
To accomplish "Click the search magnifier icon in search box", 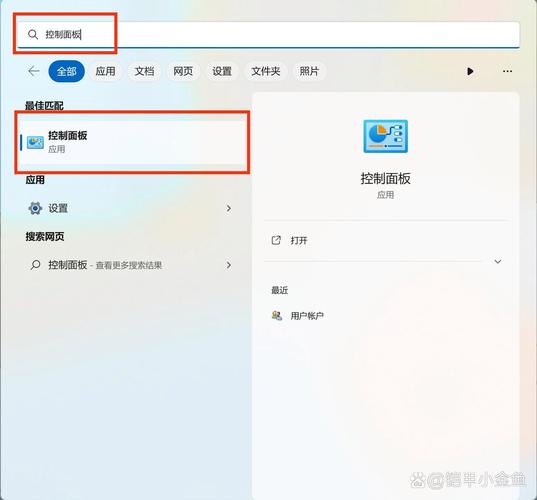I will coord(33,35).
